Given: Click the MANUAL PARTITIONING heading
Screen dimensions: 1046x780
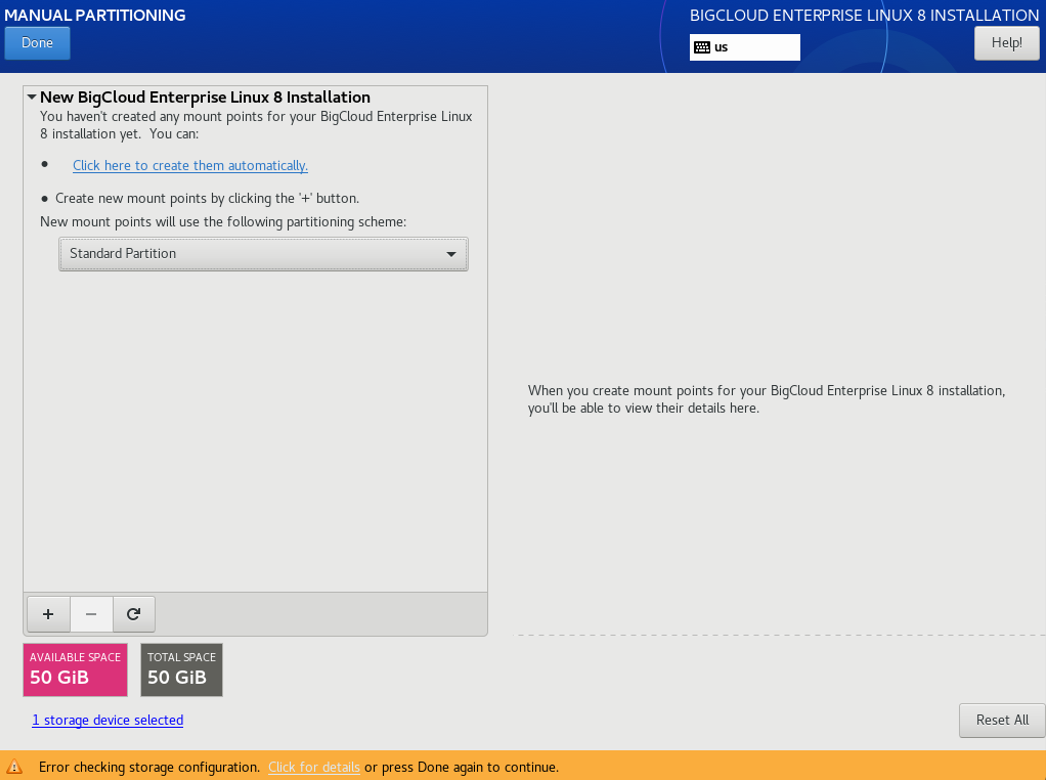Looking at the screenshot, I should 95,15.
